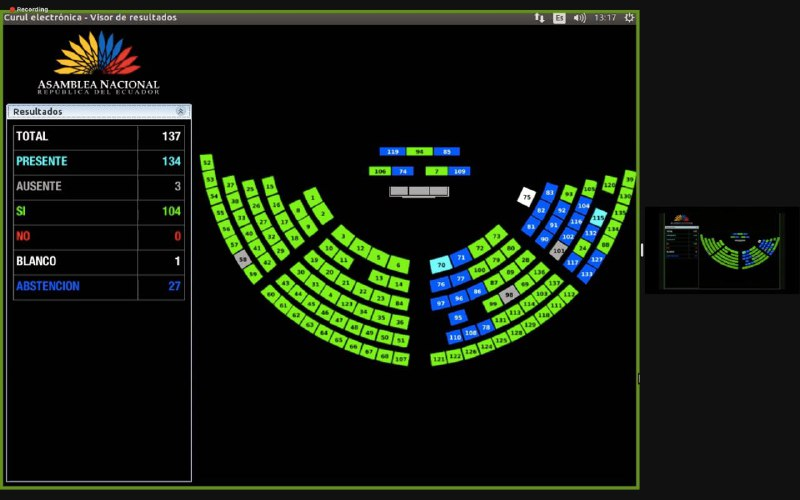Click the BLANCO row label

pos(36,261)
